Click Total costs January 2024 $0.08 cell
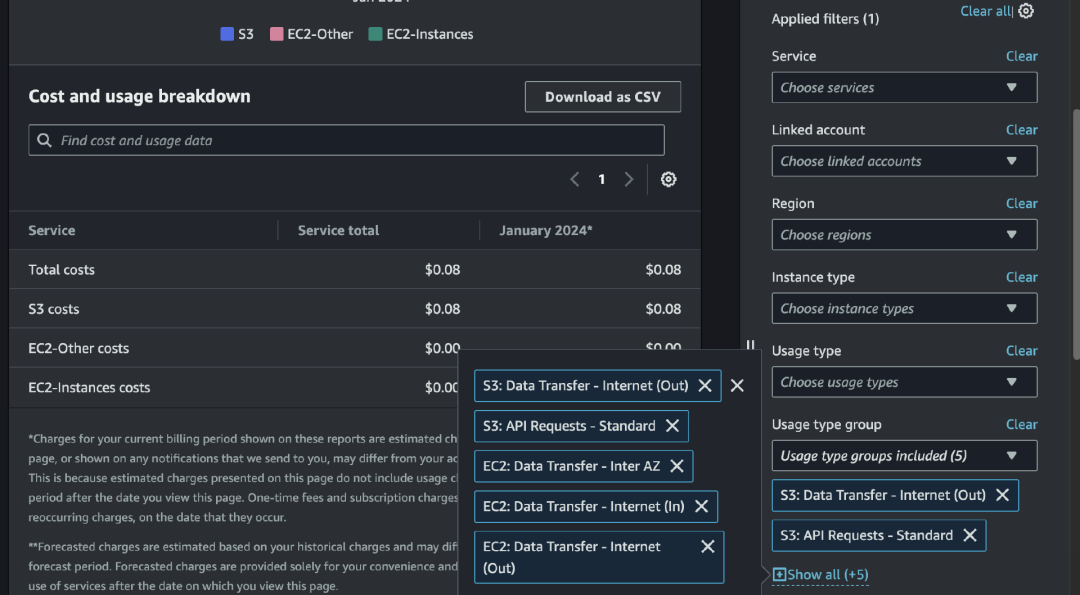The height and width of the screenshot is (595, 1080). coord(663,270)
